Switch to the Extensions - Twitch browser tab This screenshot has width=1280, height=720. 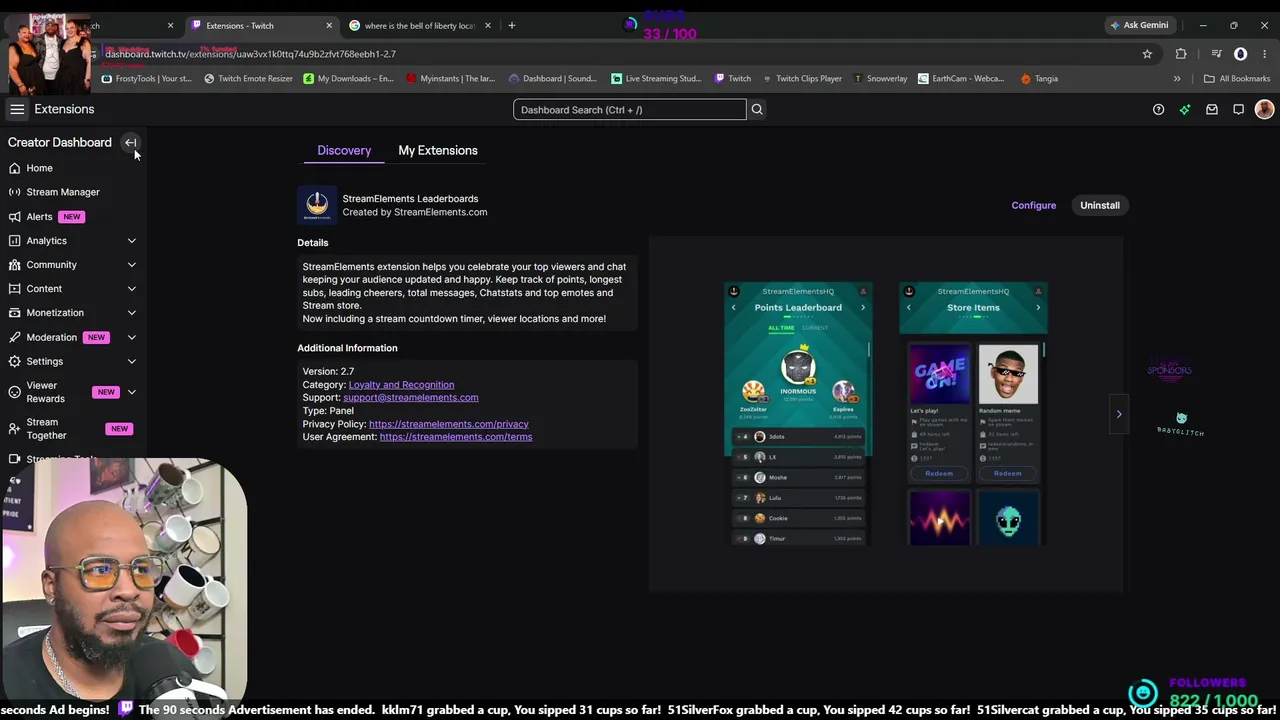pyautogui.click(x=261, y=25)
